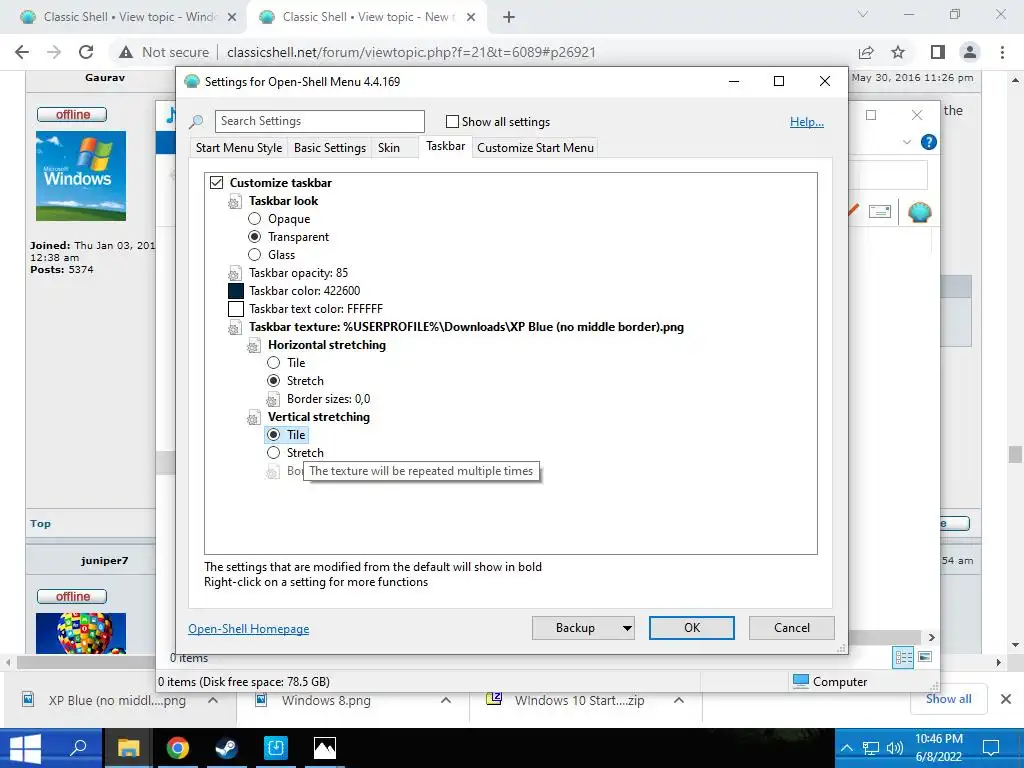The image size is (1024, 768).
Task: Select the Taskbar texture path setting
Action: coord(466,327)
